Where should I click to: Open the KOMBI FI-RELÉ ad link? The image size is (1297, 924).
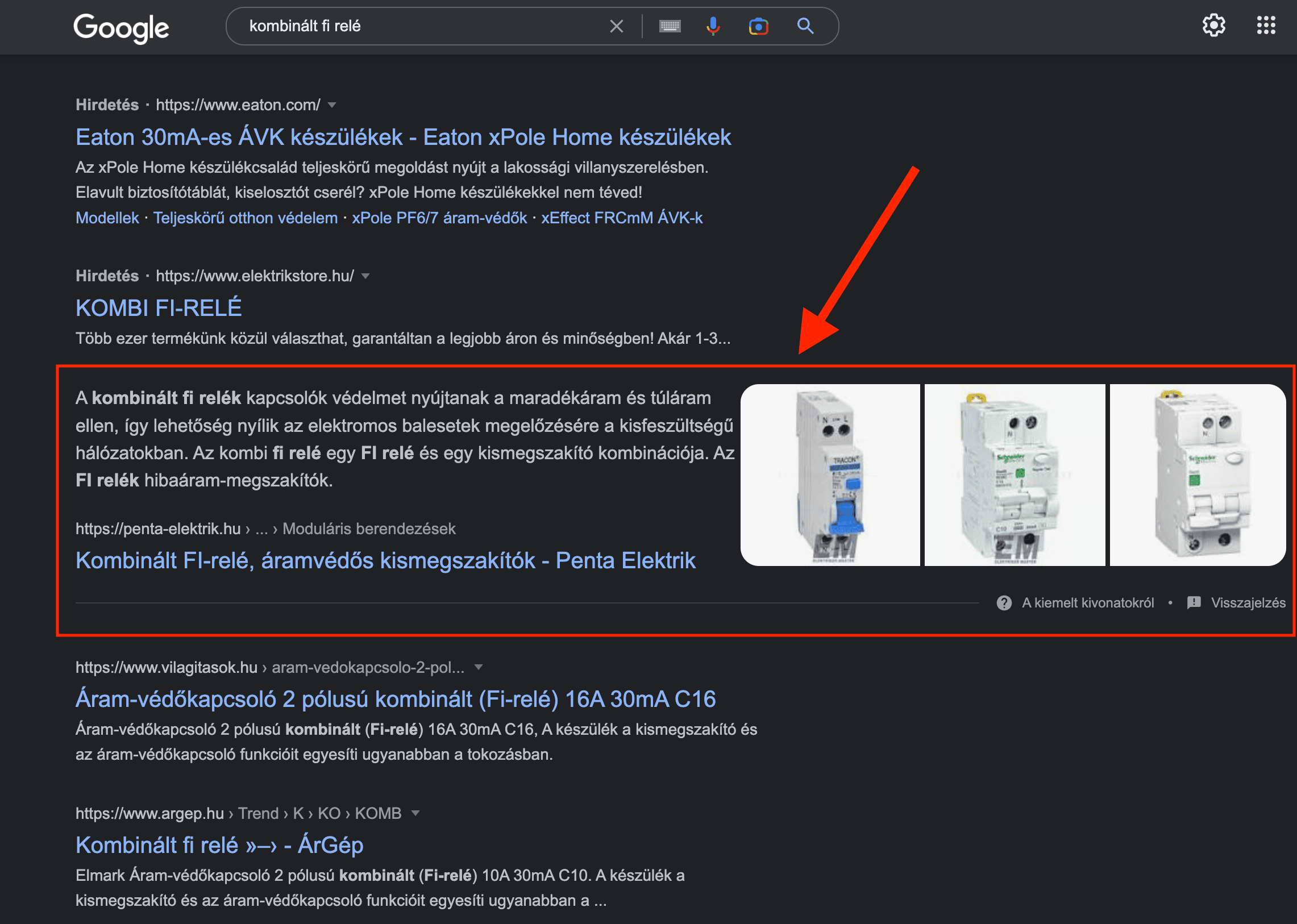point(159,308)
